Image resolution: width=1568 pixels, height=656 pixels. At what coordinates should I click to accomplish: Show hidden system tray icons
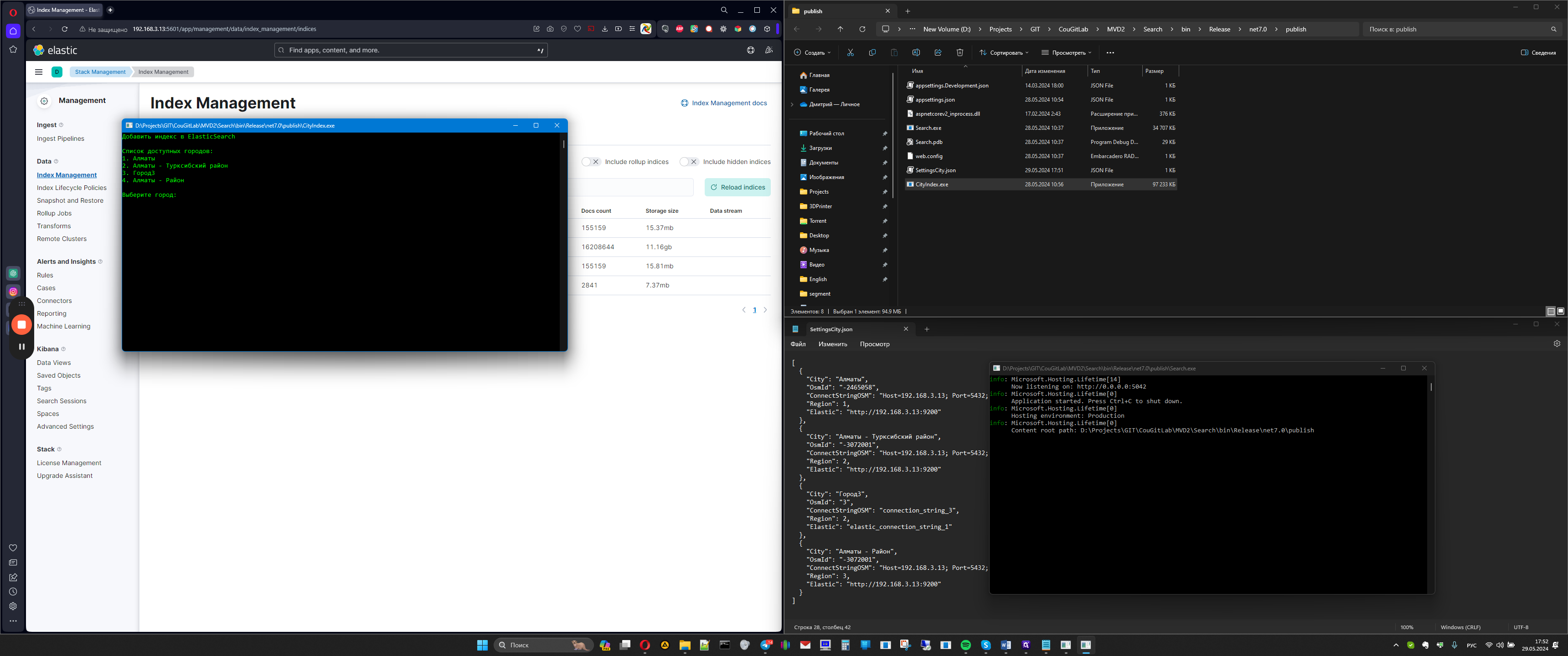pos(1396,645)
